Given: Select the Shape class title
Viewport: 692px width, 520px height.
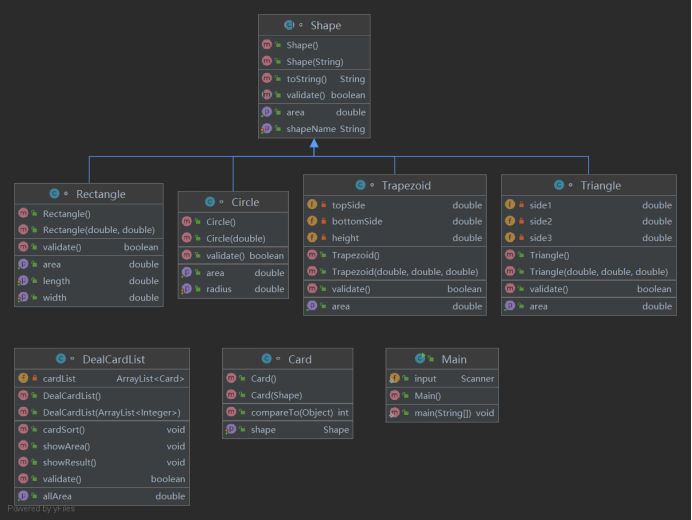Looking at the screenshot, I should click(326, 26).
